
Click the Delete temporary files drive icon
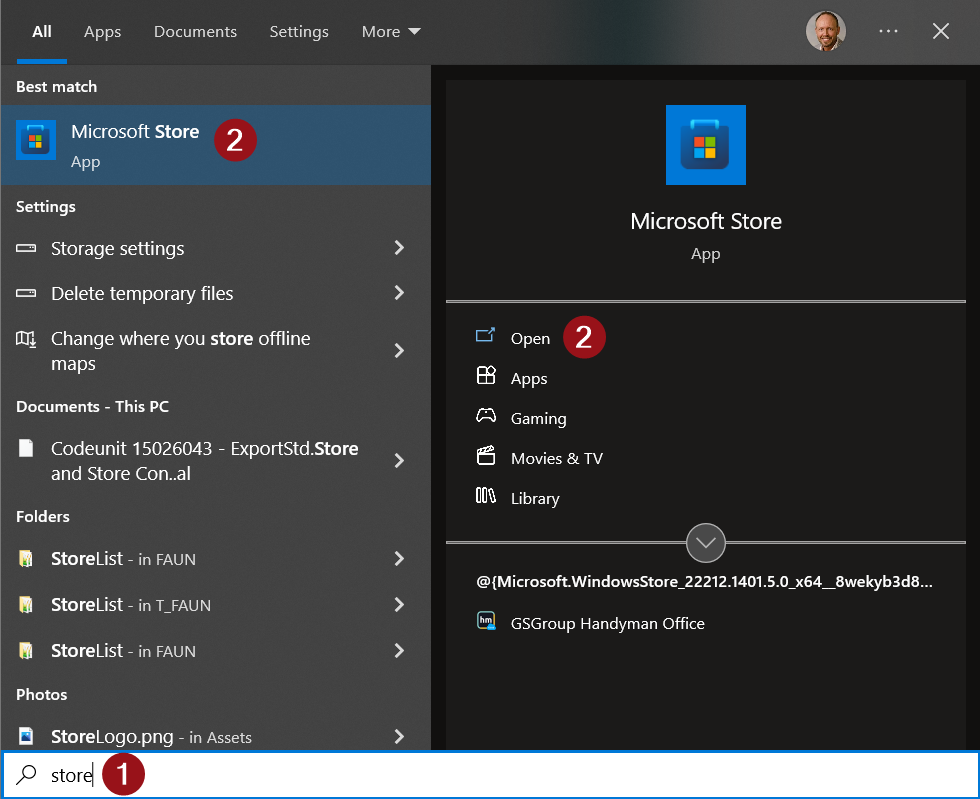click(x=26, y=293)
